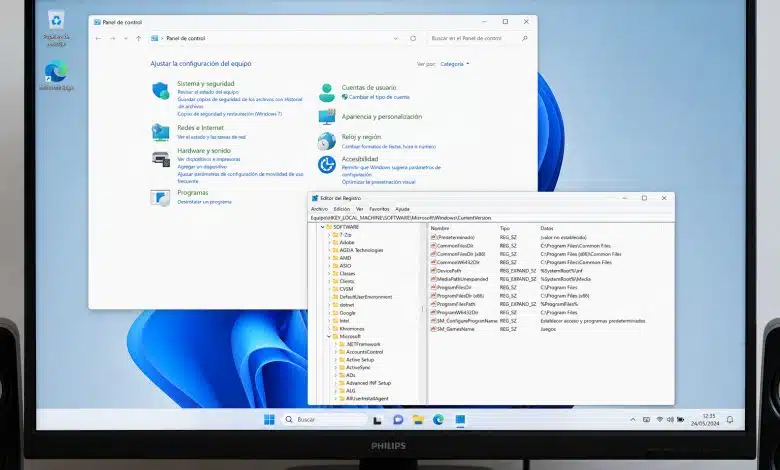Expand the Active Setup registry key
This screenshot has width=780, height=470.
[x=336, y=360]
